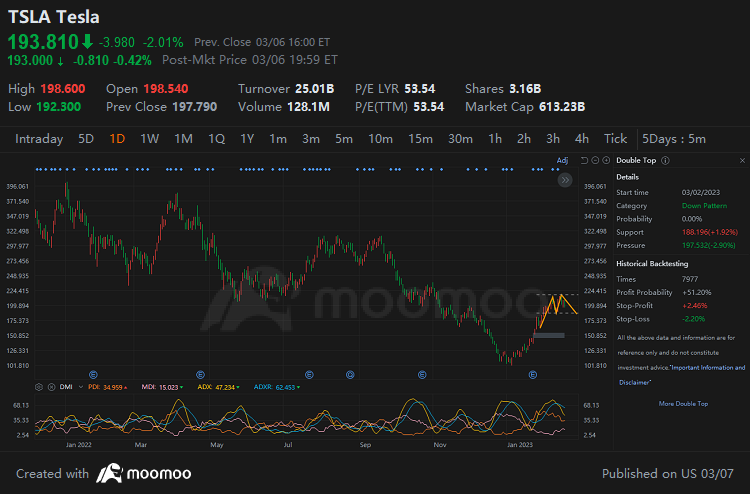Select the 1h interval

click(x=495, y=139)
